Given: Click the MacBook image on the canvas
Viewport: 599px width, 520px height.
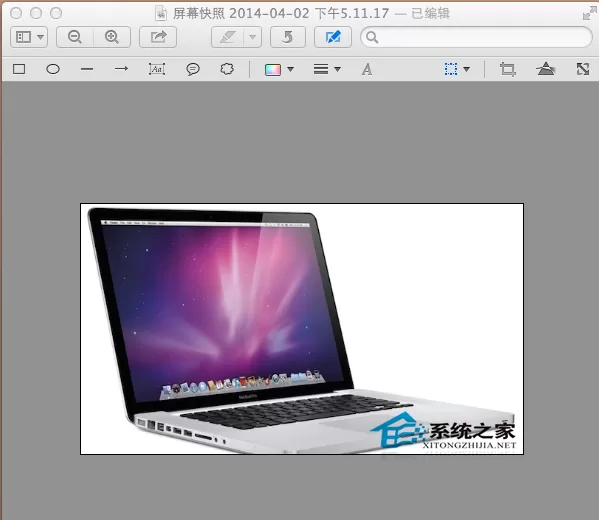Looking at the screenshot, I should (302, 329).
